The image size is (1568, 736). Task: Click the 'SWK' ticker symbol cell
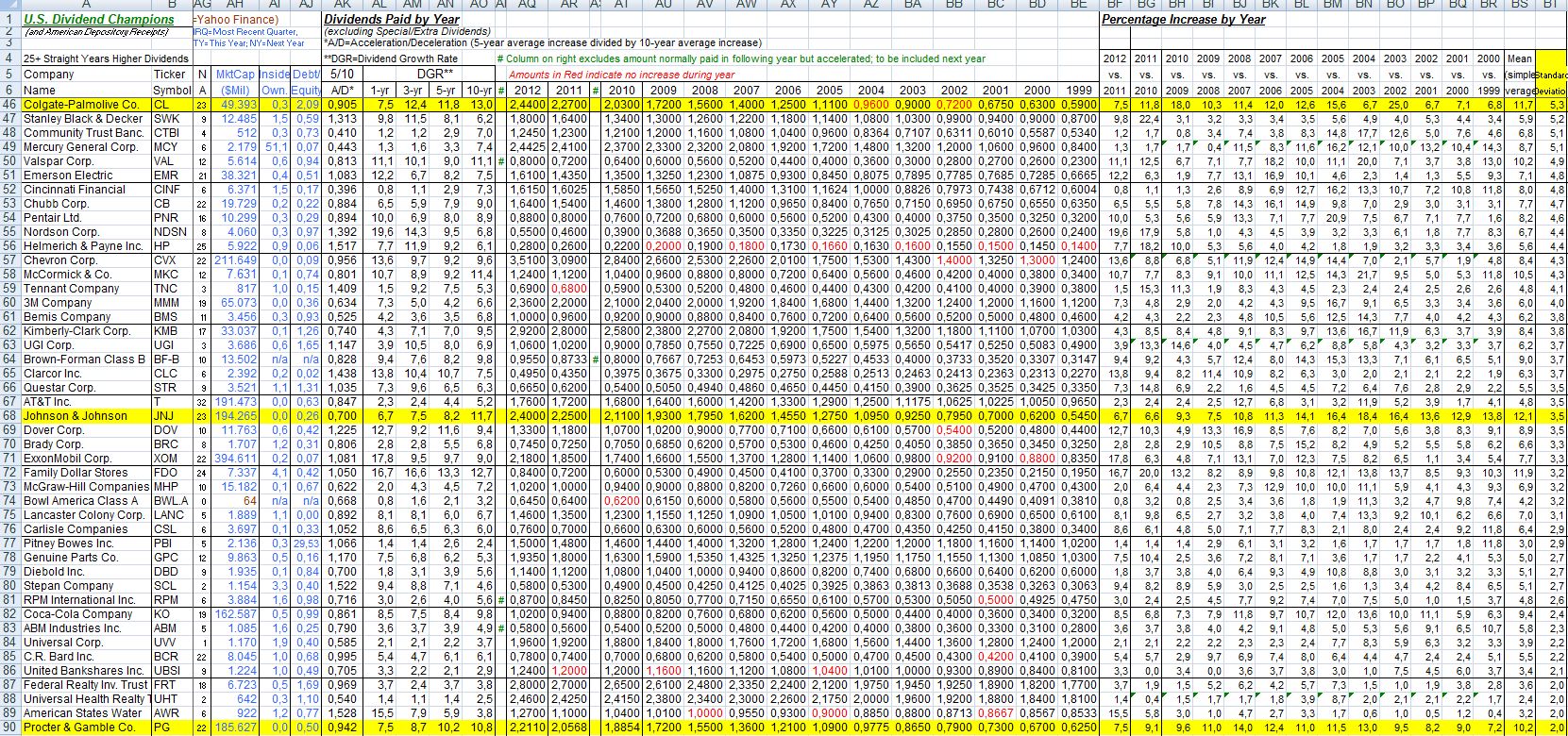click(x=171, y=119)
